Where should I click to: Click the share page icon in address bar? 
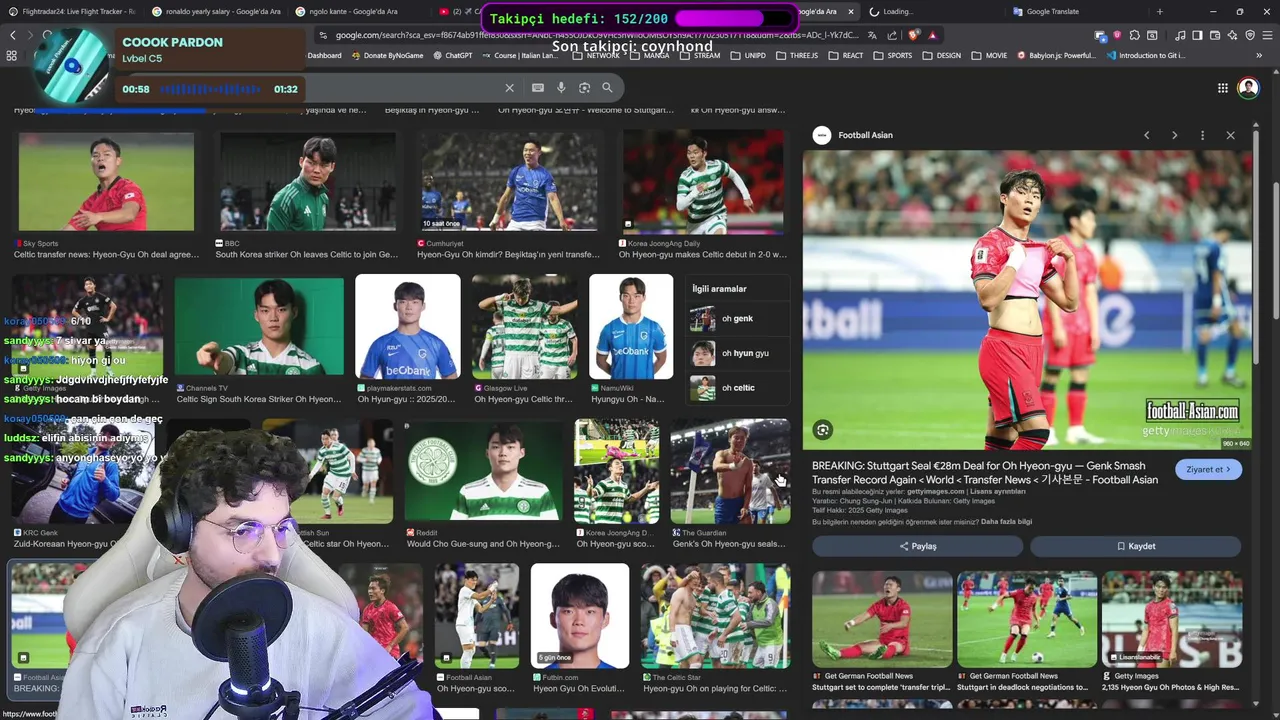(890, 35)
